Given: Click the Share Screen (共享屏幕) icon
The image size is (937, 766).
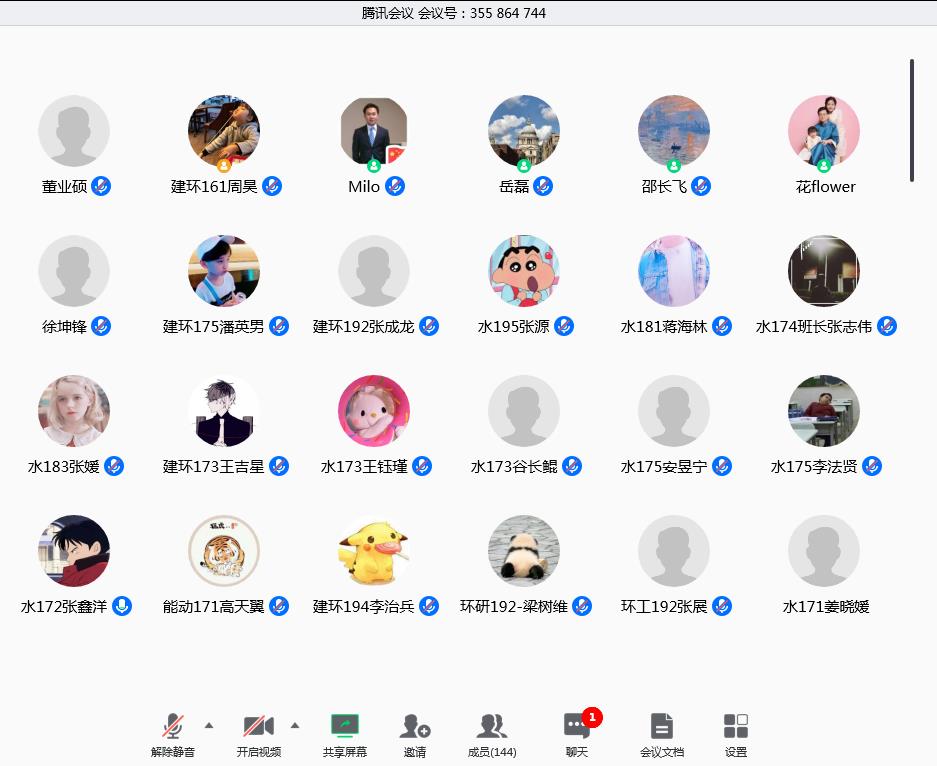Looking at the screenshot, I should click(344, 727).
